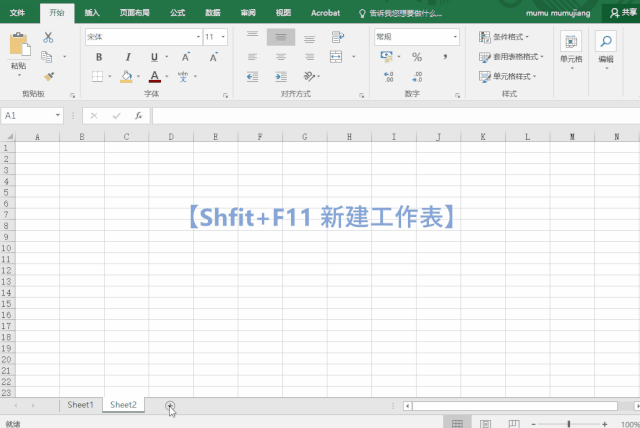The width and height of the screenshot is (640, 428).
Task: Click the Increase Indent icon
Action: pos(281,76)
